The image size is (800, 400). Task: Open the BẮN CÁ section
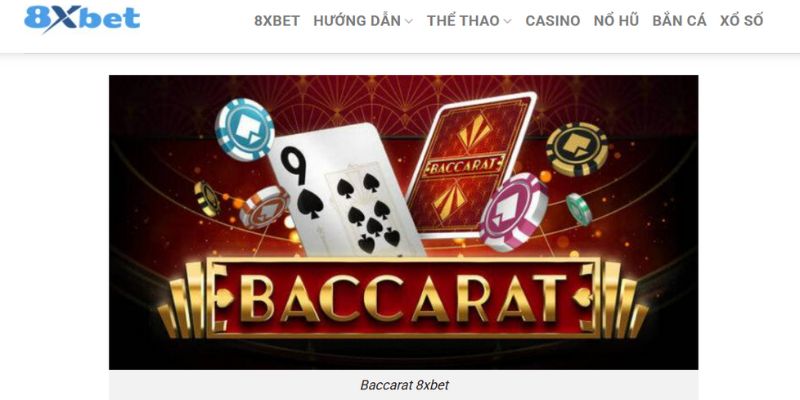(679, 21)
